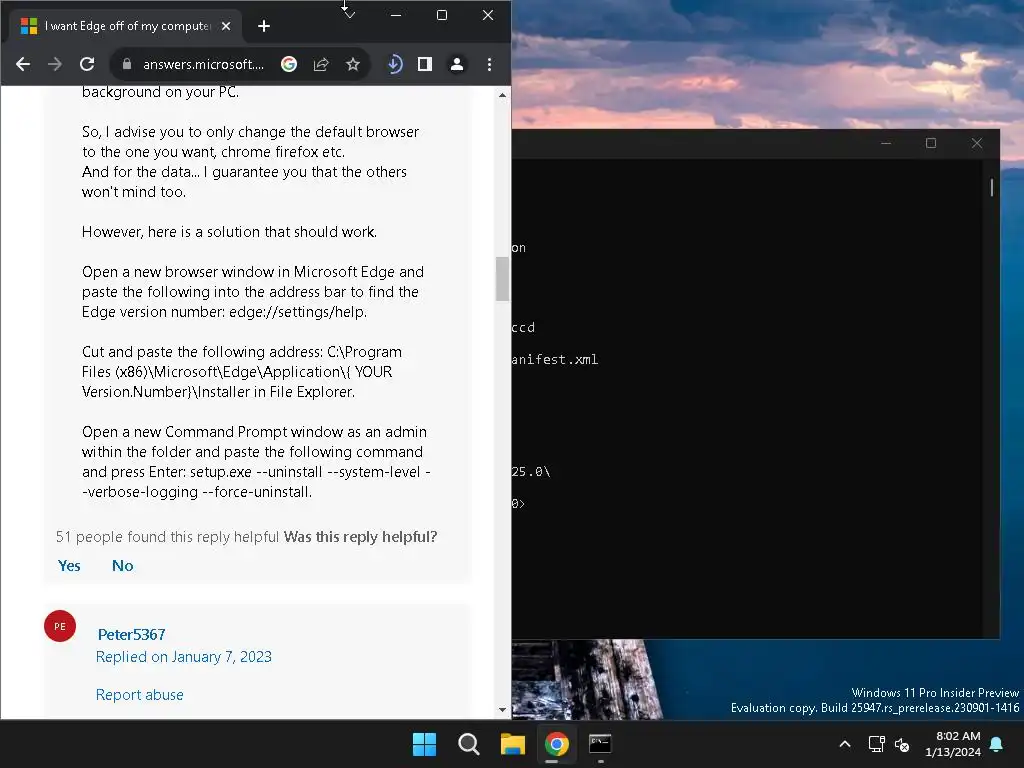Screen dimensions: 1024x768
Task: Open taskbar Search
Action: (x=468, y=744)
